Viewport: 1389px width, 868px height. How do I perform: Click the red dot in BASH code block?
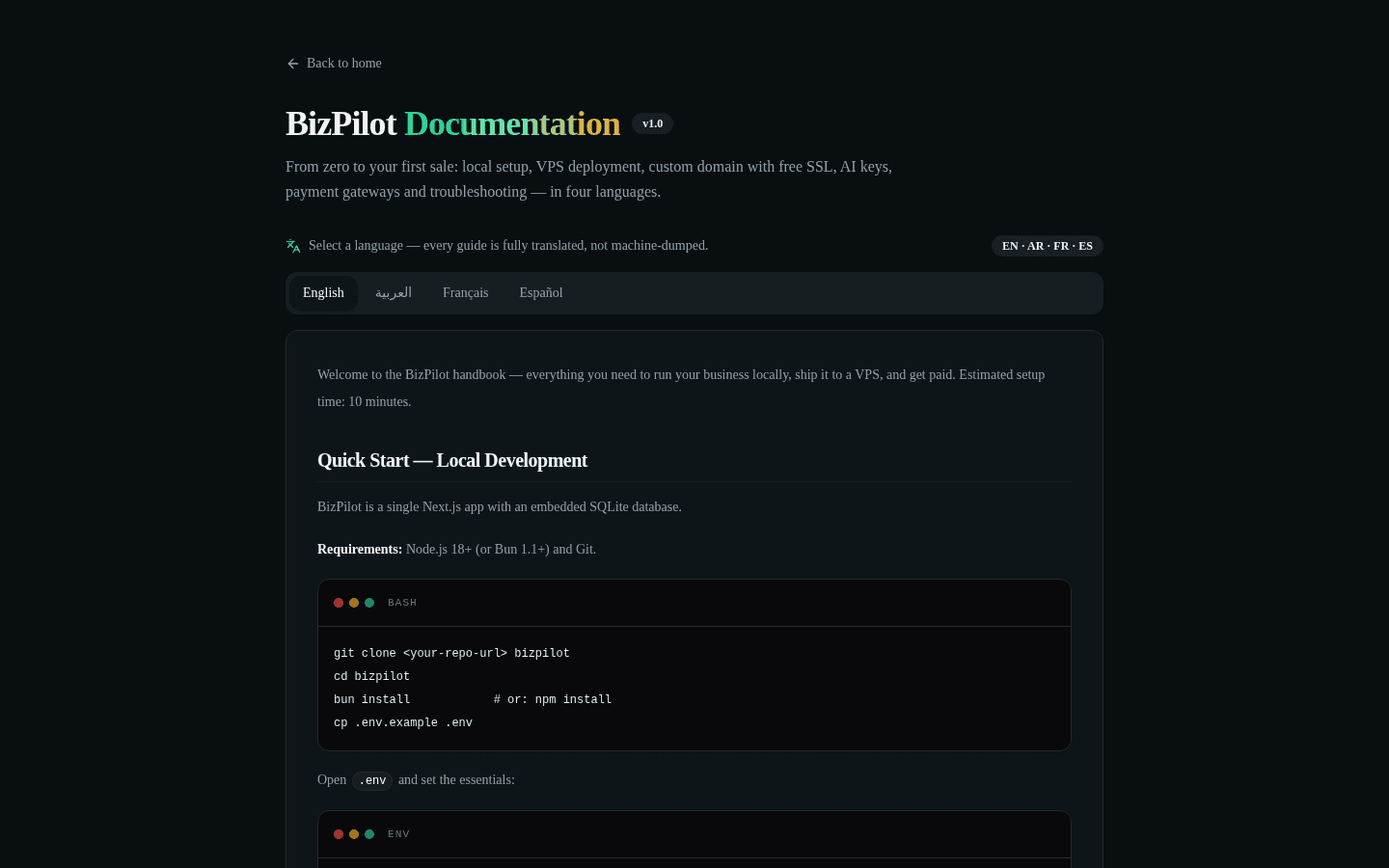339,603
